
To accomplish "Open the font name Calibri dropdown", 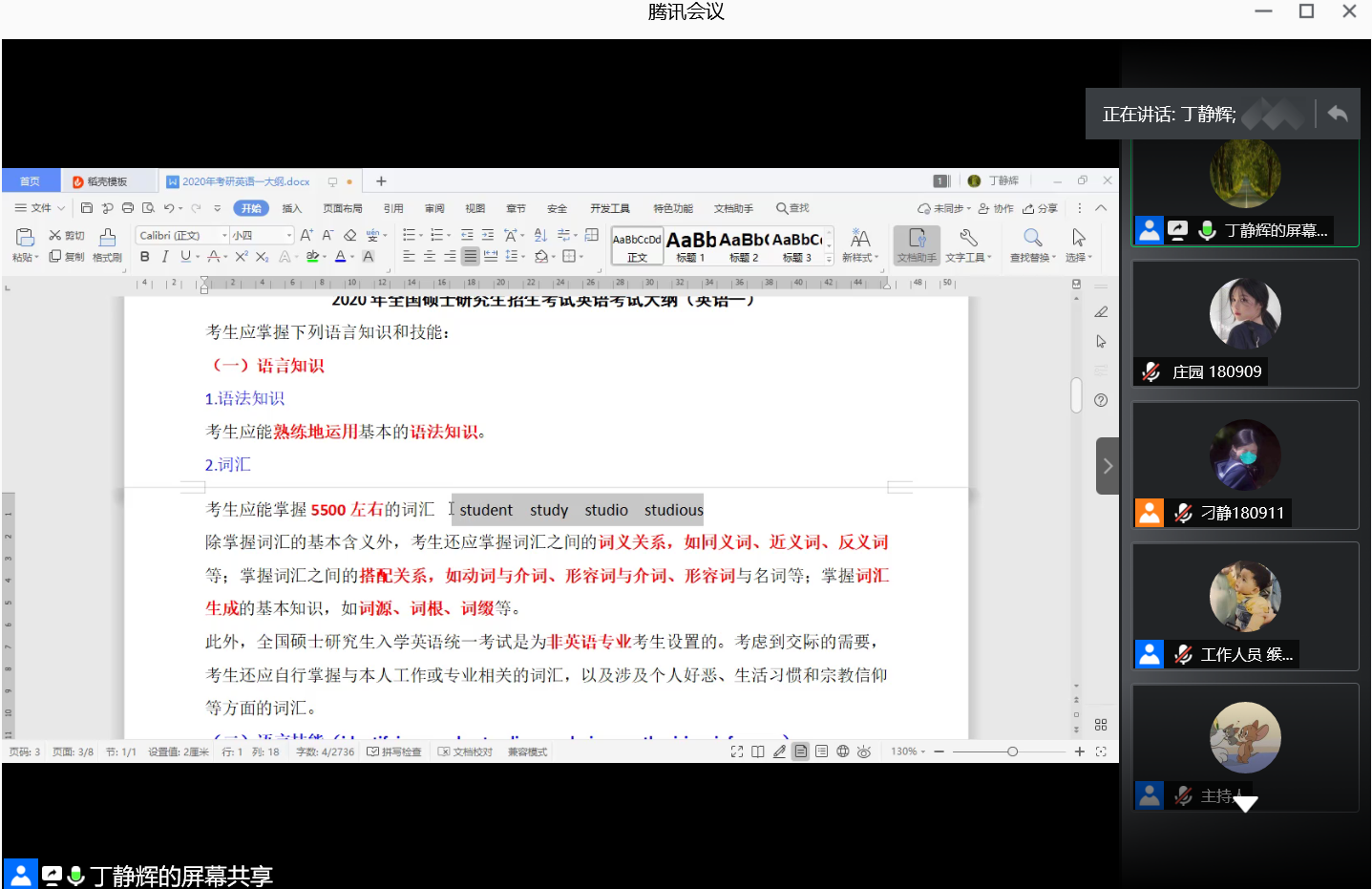I will point(225,235).
